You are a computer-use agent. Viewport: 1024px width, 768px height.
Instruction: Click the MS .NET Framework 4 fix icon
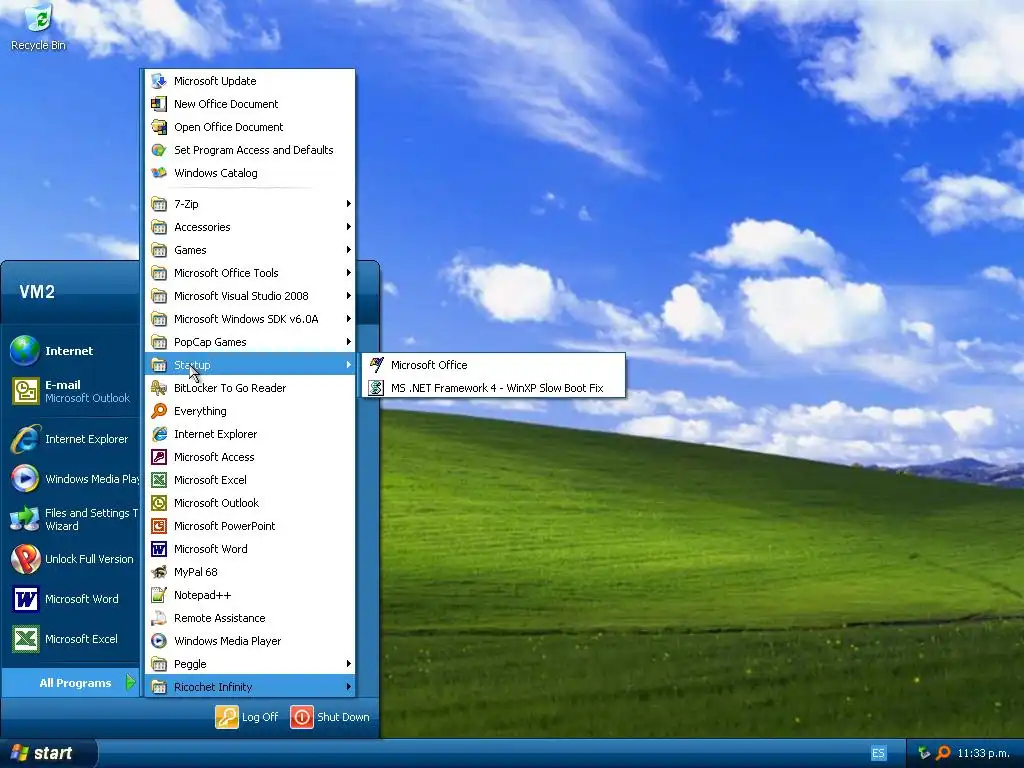376,388
